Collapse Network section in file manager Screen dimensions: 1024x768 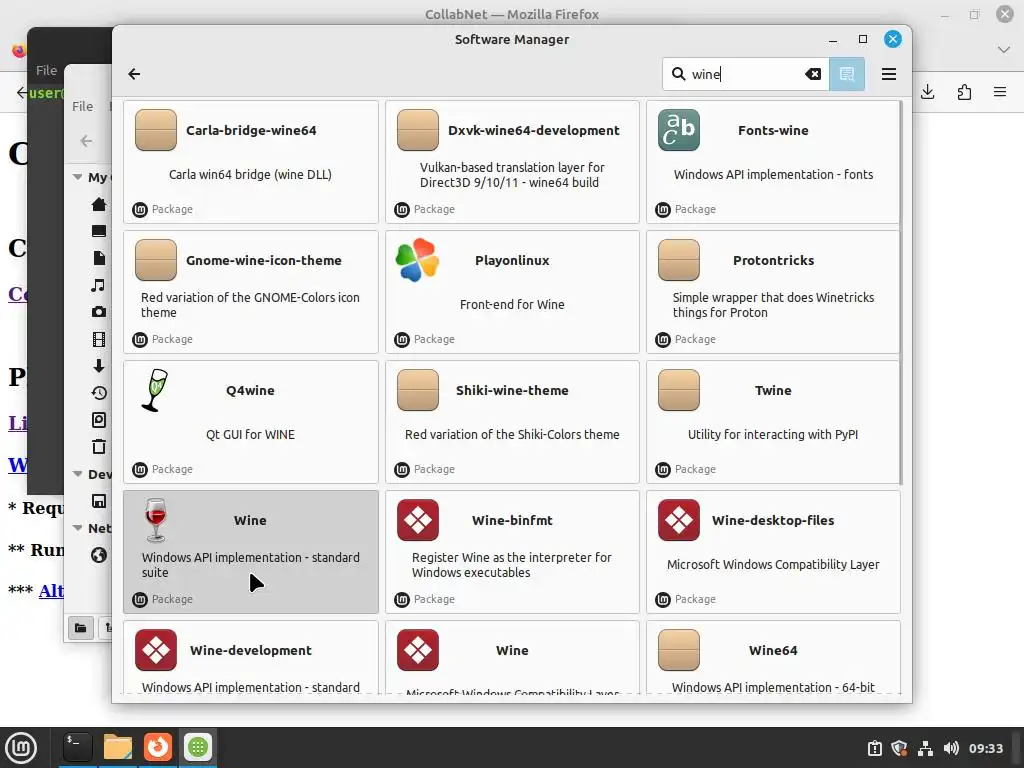tap(77, 528)
